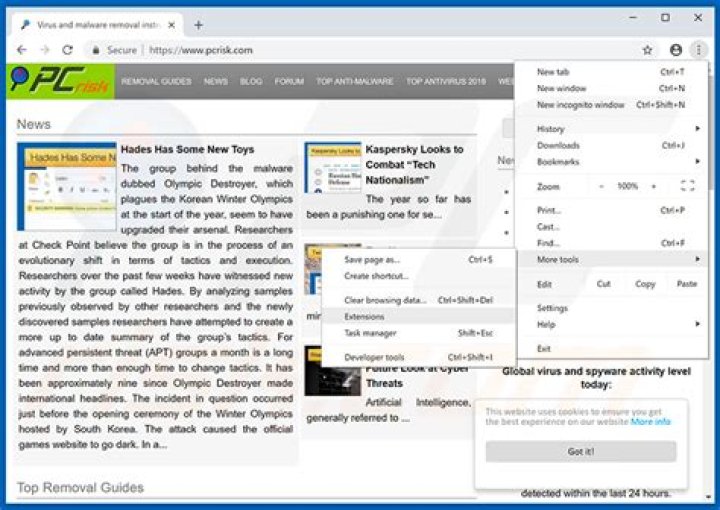The image size is (720, 510).
Task: Open the FORUM nav tab
Action: (289, 81)
